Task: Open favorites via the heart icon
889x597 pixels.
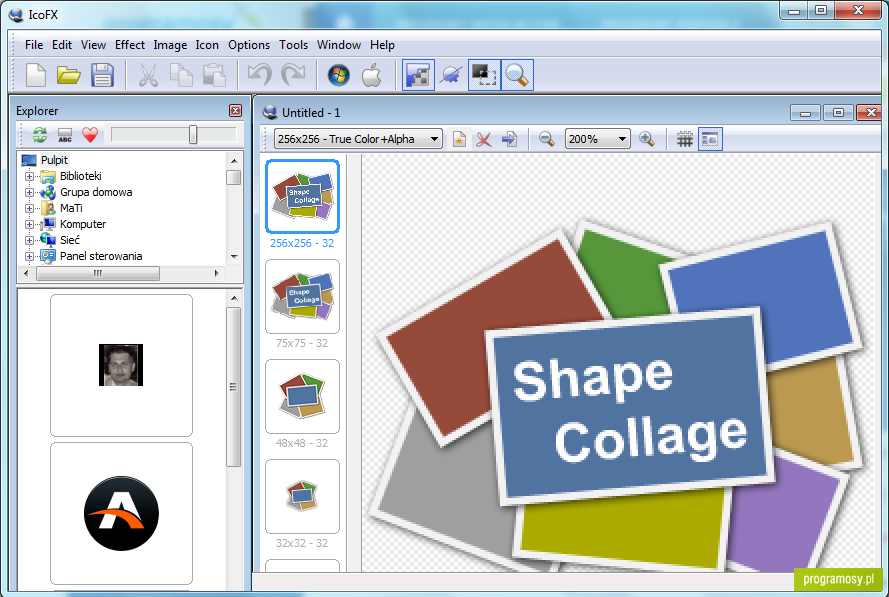Action: 90,135
